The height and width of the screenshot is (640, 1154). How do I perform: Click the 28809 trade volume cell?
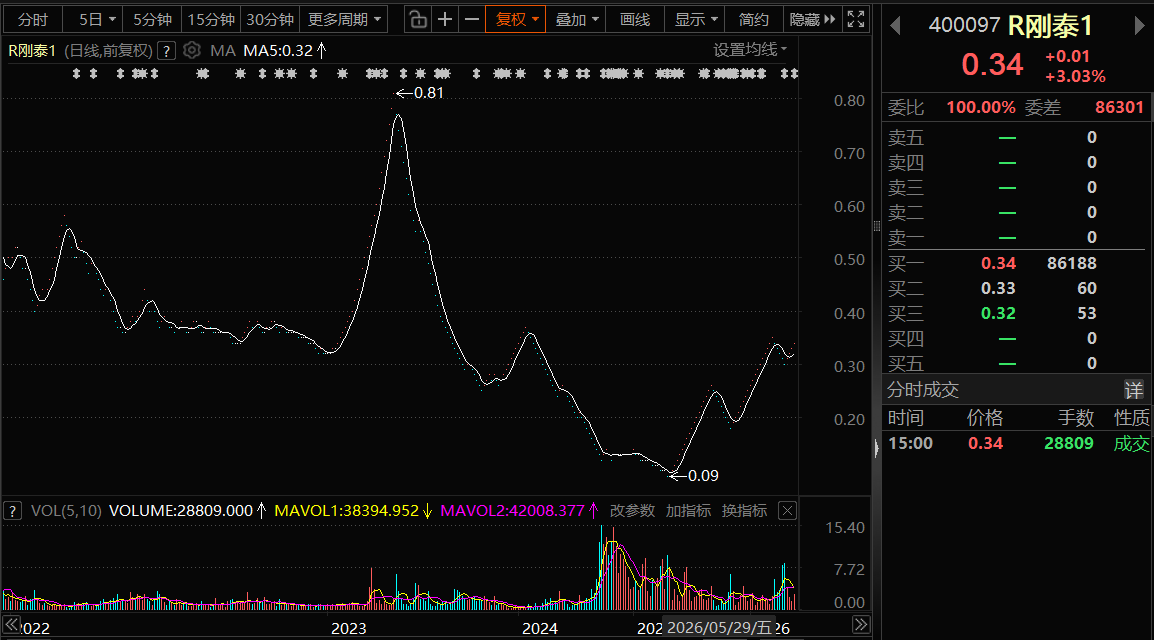[x=1069, y=444]
